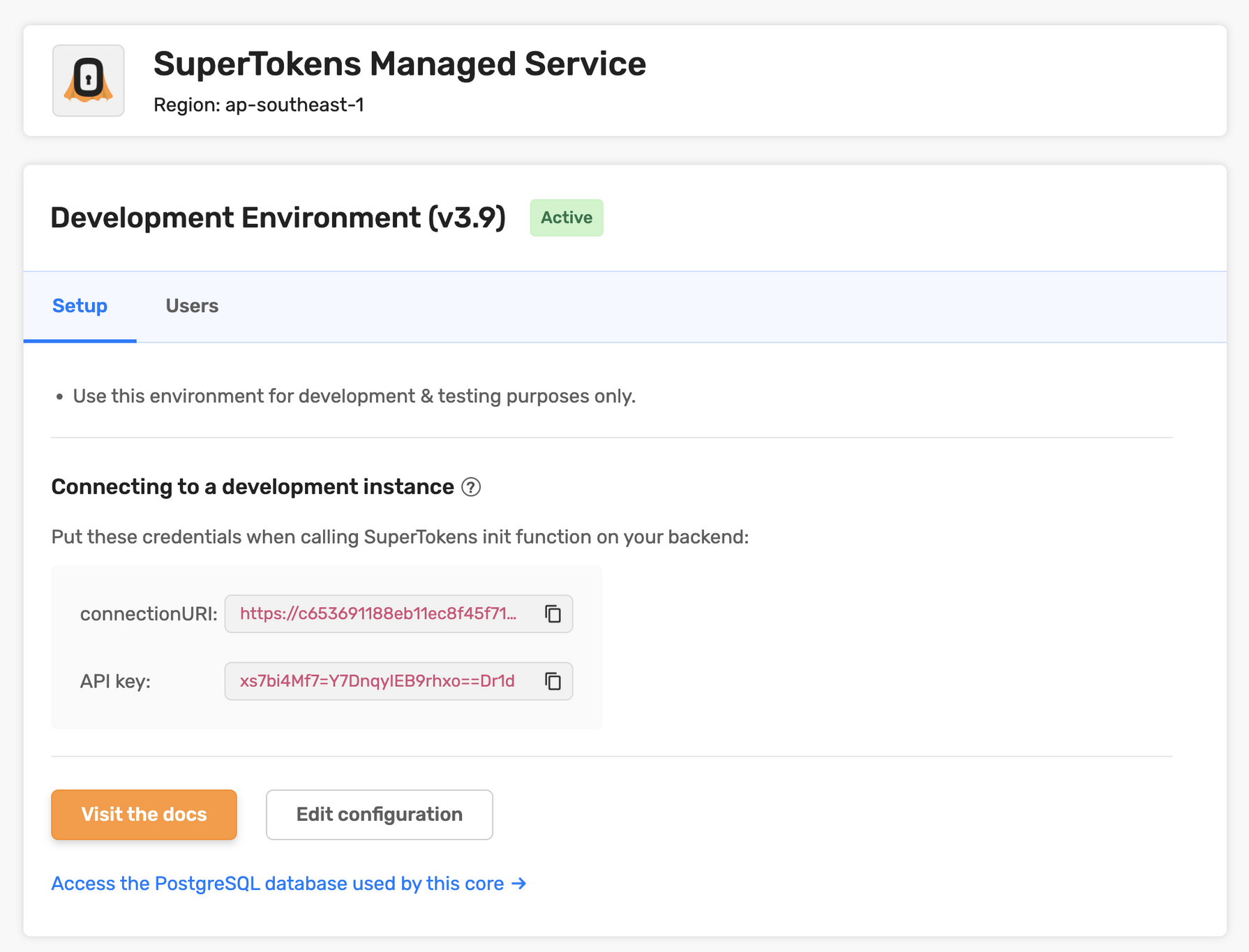Select the Setup tab
This screenshot has height=952, width=1249.
click(x=80, y=306)
